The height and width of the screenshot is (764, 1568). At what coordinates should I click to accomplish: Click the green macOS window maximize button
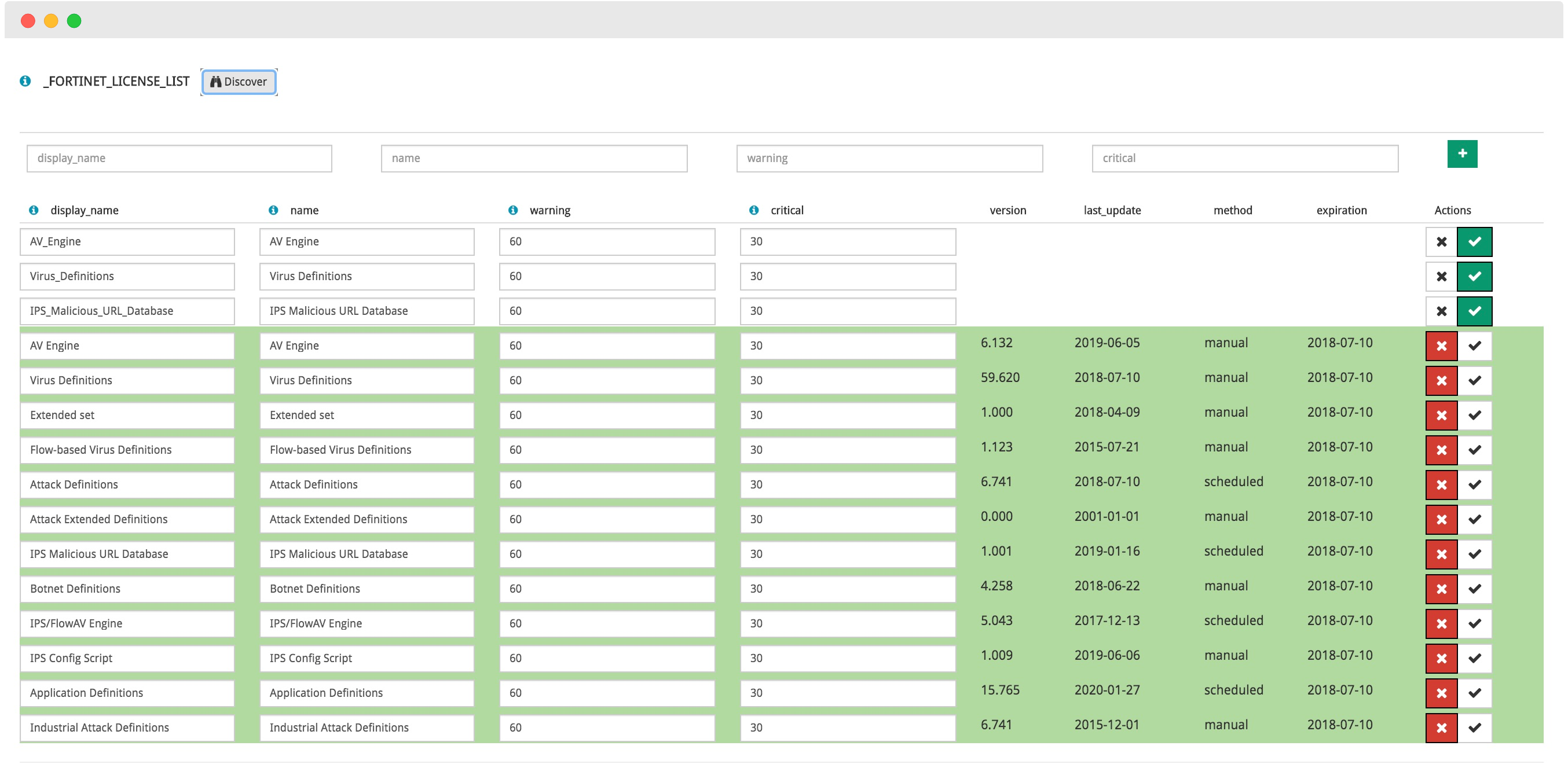pyautogui.click(x=74, y=21)
